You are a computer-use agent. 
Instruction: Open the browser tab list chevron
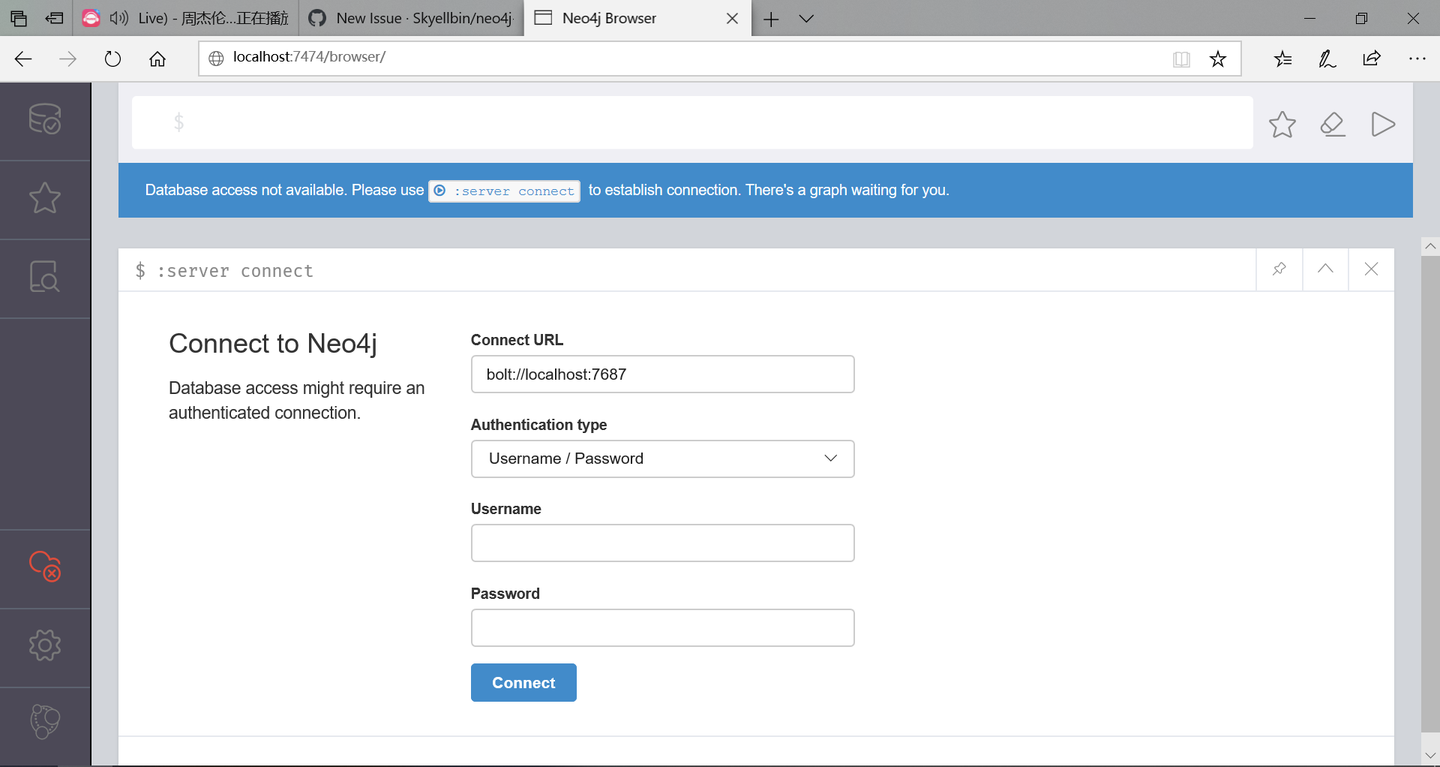point(807,18)
